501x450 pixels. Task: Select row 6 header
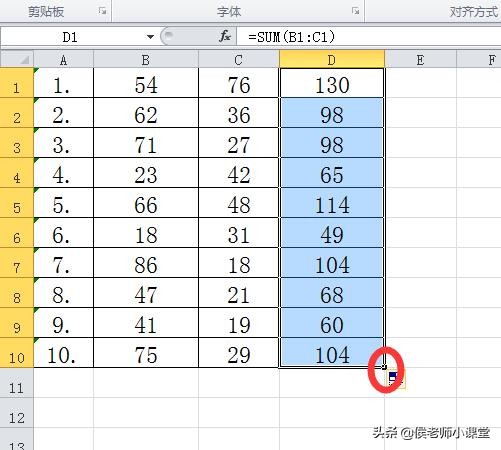17,233
